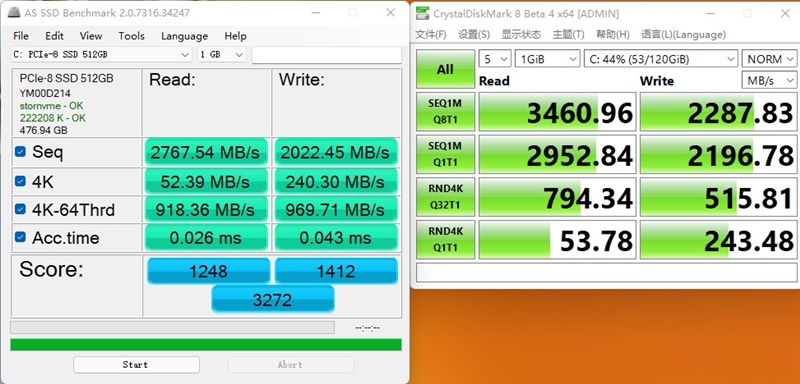Click the Seq read result 2767.54 MB/s
This screenshot has width=800, height=384.
(206, 152)
